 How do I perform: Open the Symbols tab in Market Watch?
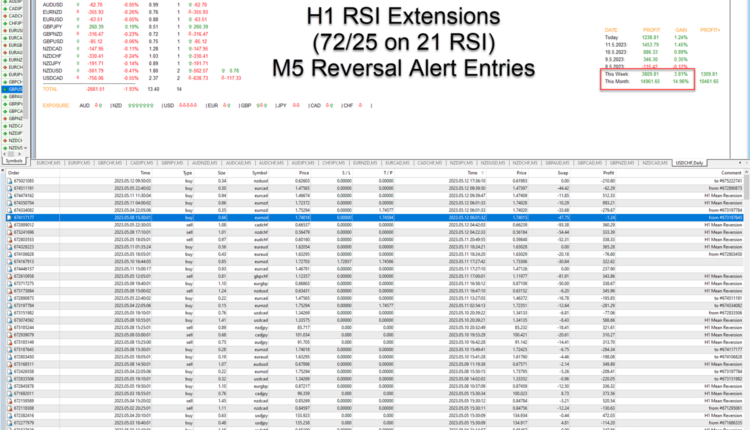15,159
